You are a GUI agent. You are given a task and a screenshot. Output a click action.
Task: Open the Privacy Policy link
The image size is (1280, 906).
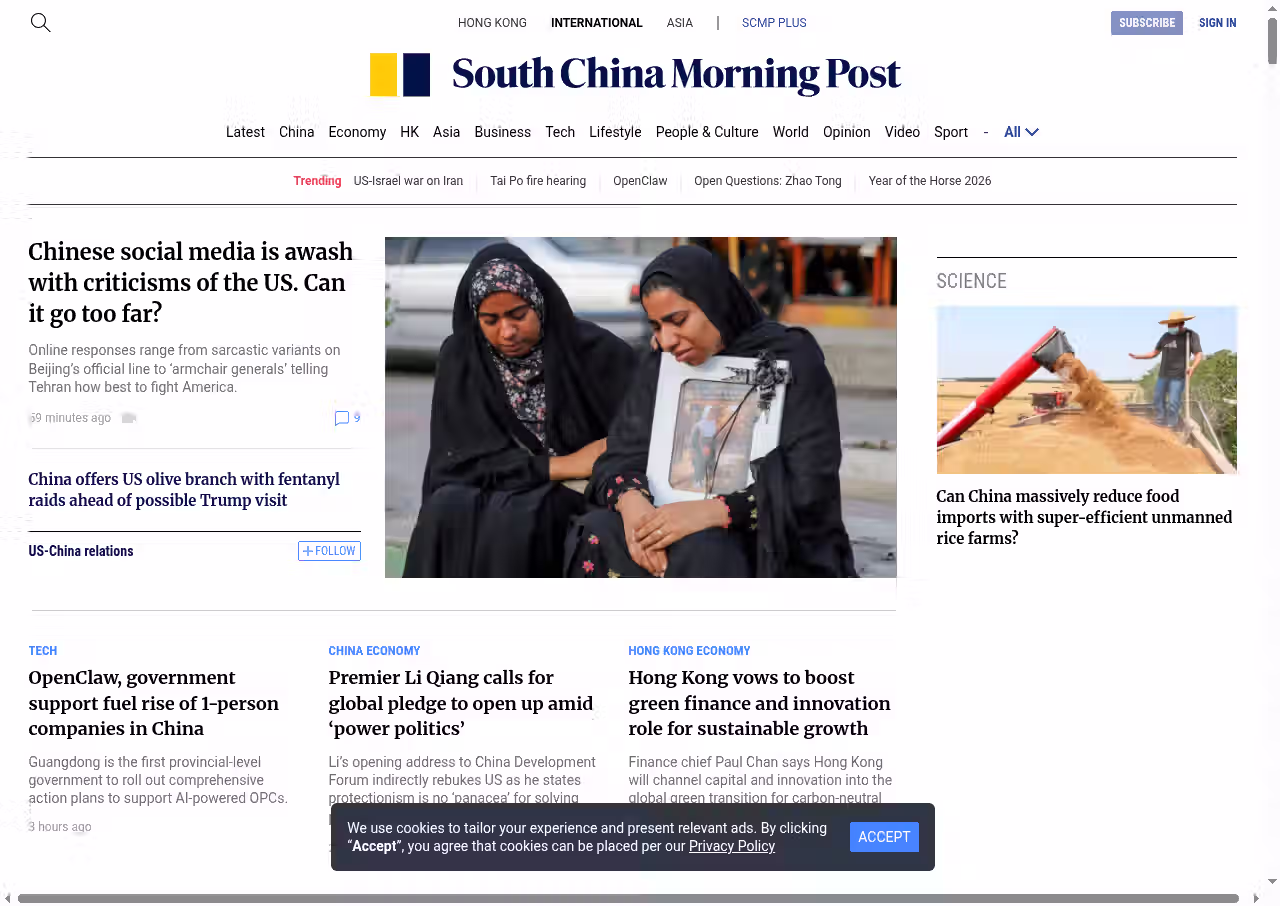coord(731,846)
